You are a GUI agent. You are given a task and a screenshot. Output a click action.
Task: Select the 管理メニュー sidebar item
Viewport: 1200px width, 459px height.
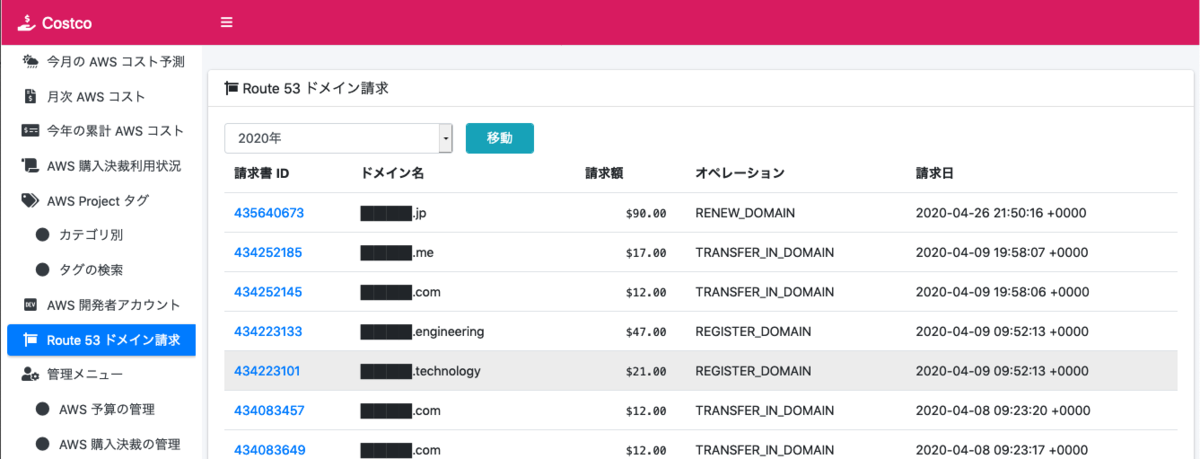pyautogui.click(x=85, y=375)
